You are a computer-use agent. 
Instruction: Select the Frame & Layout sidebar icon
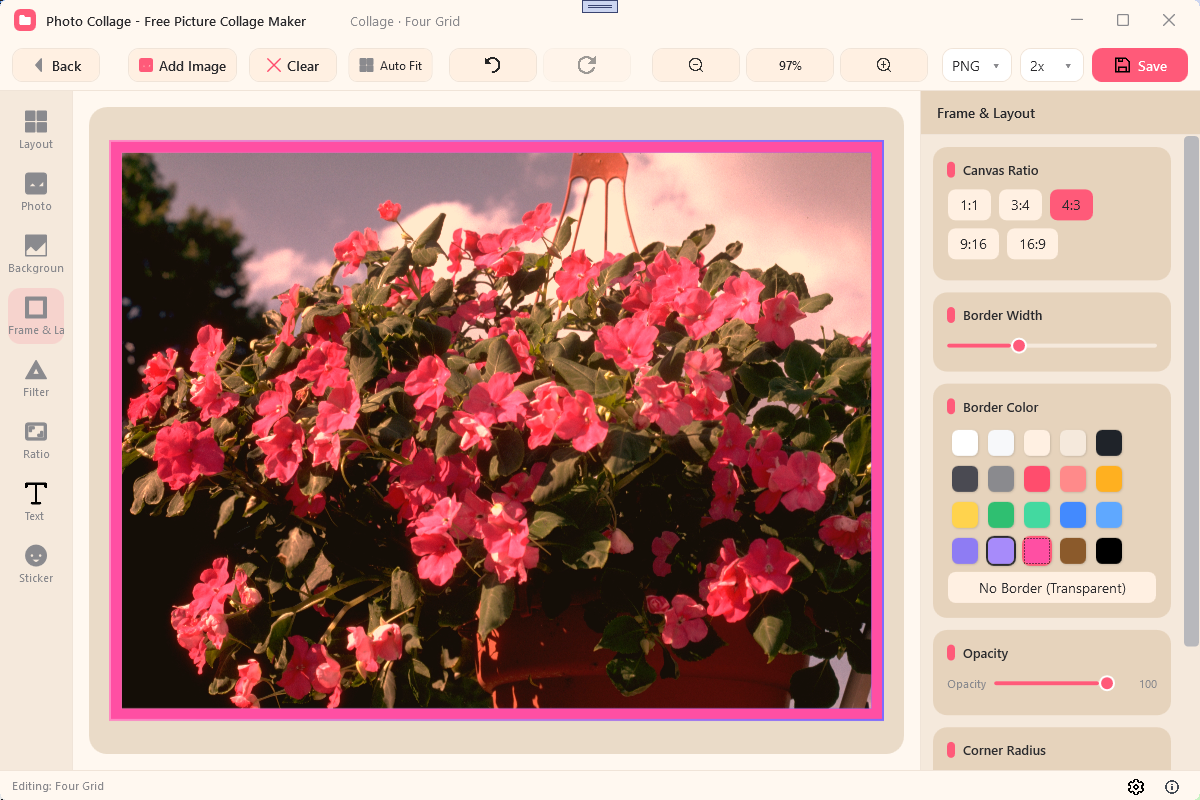[x=36, y=316]
